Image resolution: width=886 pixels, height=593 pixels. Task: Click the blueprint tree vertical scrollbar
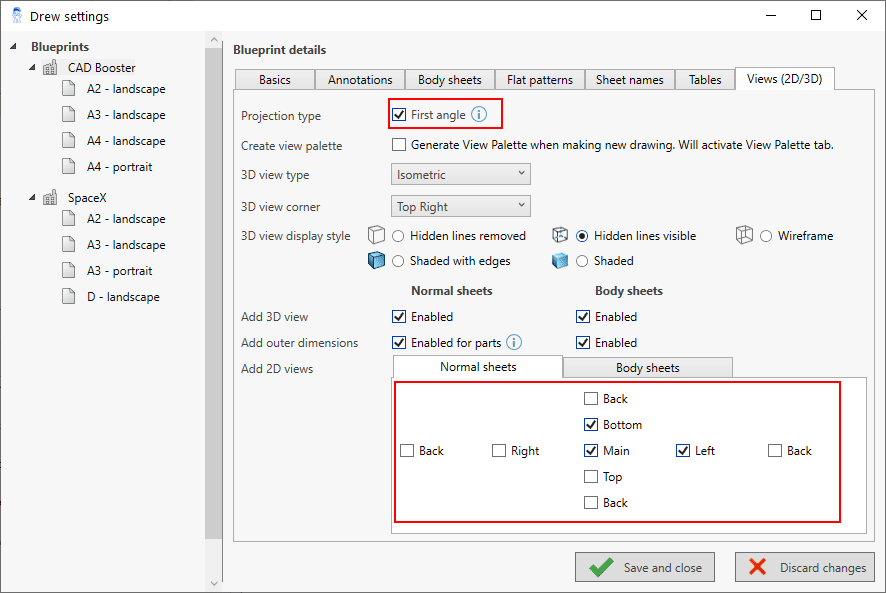213,300
